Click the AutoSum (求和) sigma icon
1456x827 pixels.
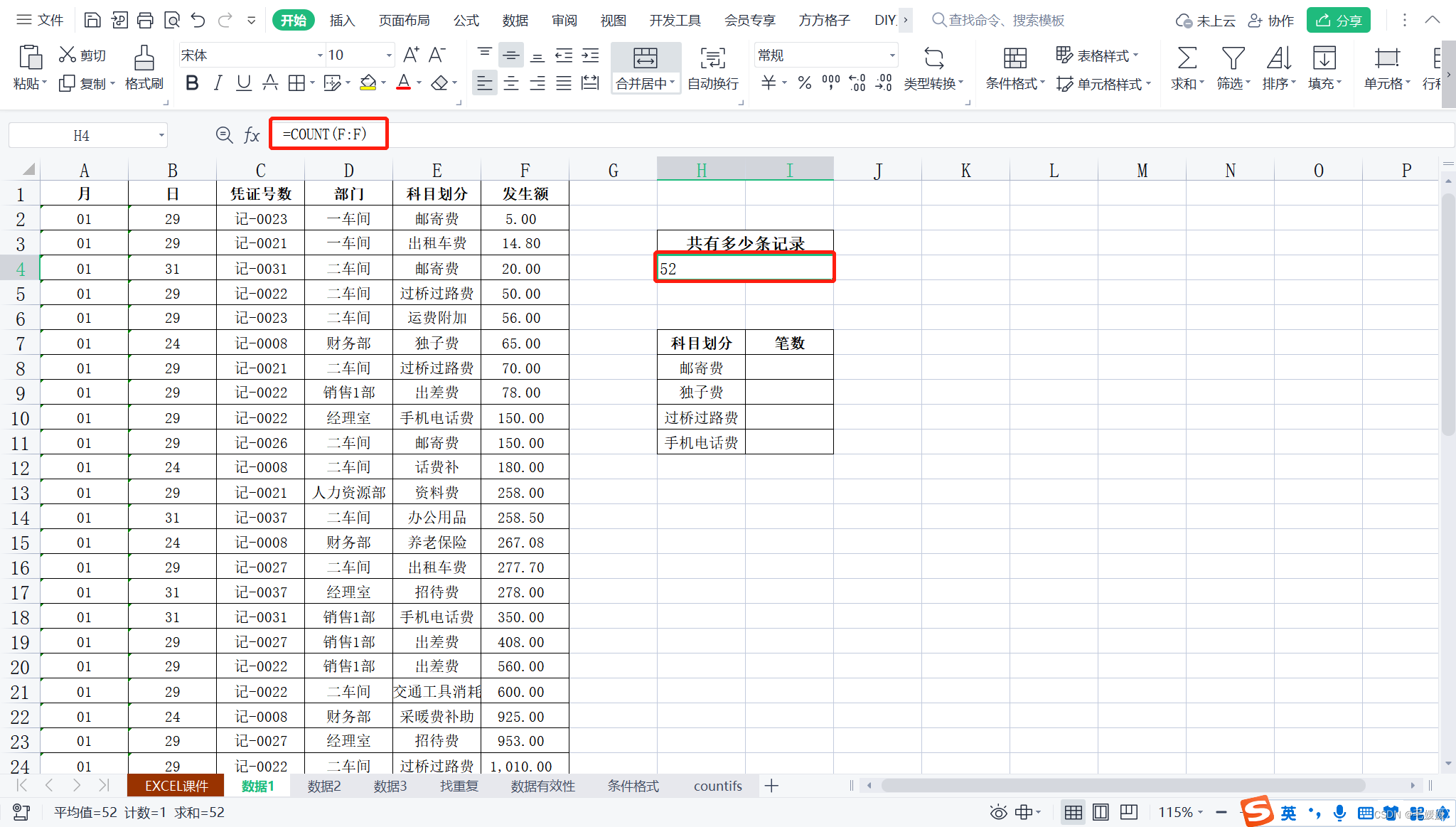click(1187, 58)
